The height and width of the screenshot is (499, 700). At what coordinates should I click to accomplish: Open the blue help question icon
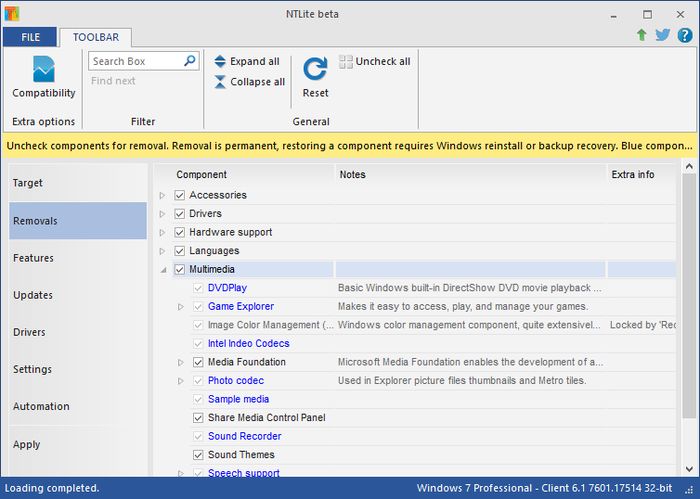point(684,35)
